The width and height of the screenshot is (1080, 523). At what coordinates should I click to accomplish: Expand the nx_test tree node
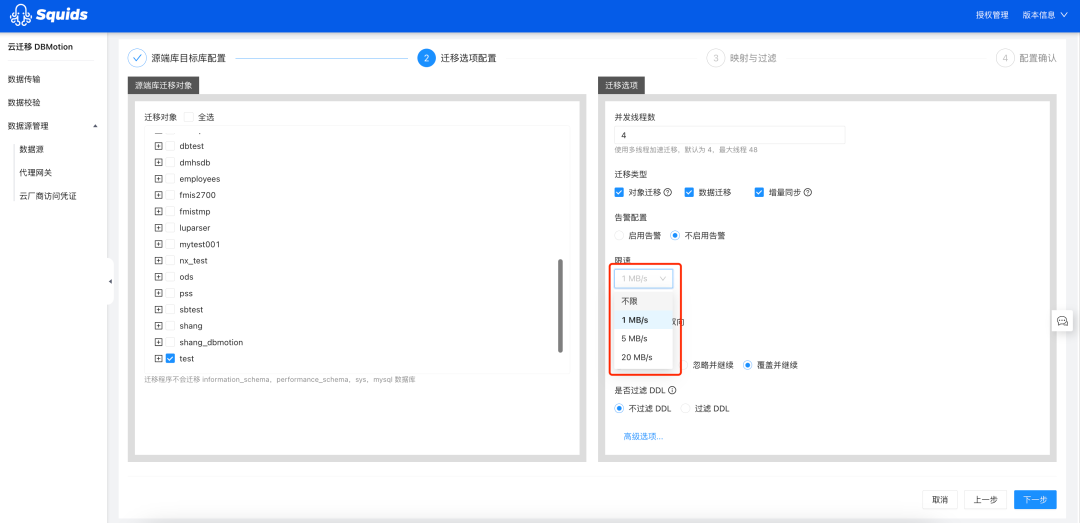[x=158, y=260]
